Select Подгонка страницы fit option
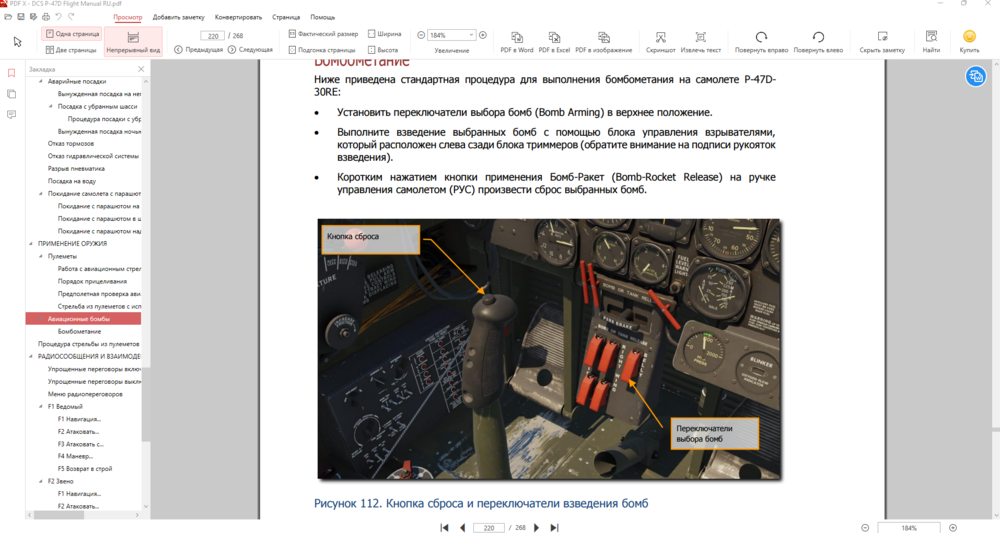Screen dimensions: 1000x533 tap(322, 50)
